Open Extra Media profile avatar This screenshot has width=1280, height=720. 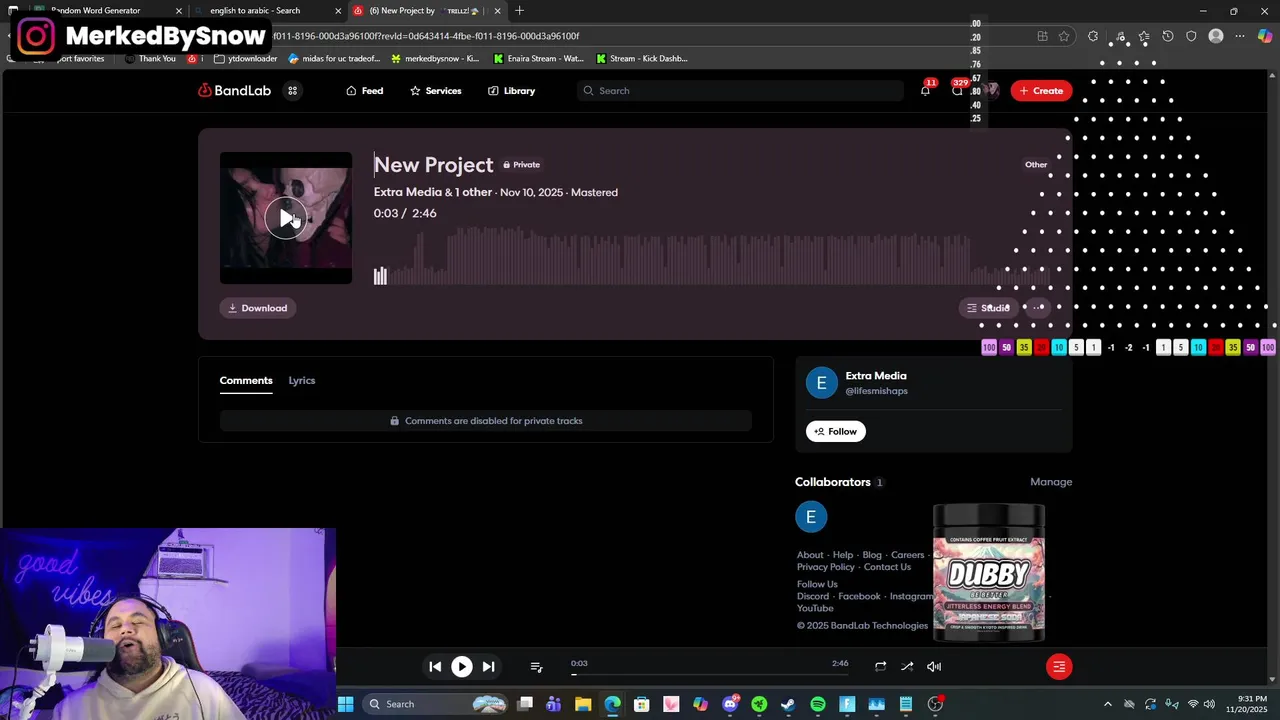(822, 382)
